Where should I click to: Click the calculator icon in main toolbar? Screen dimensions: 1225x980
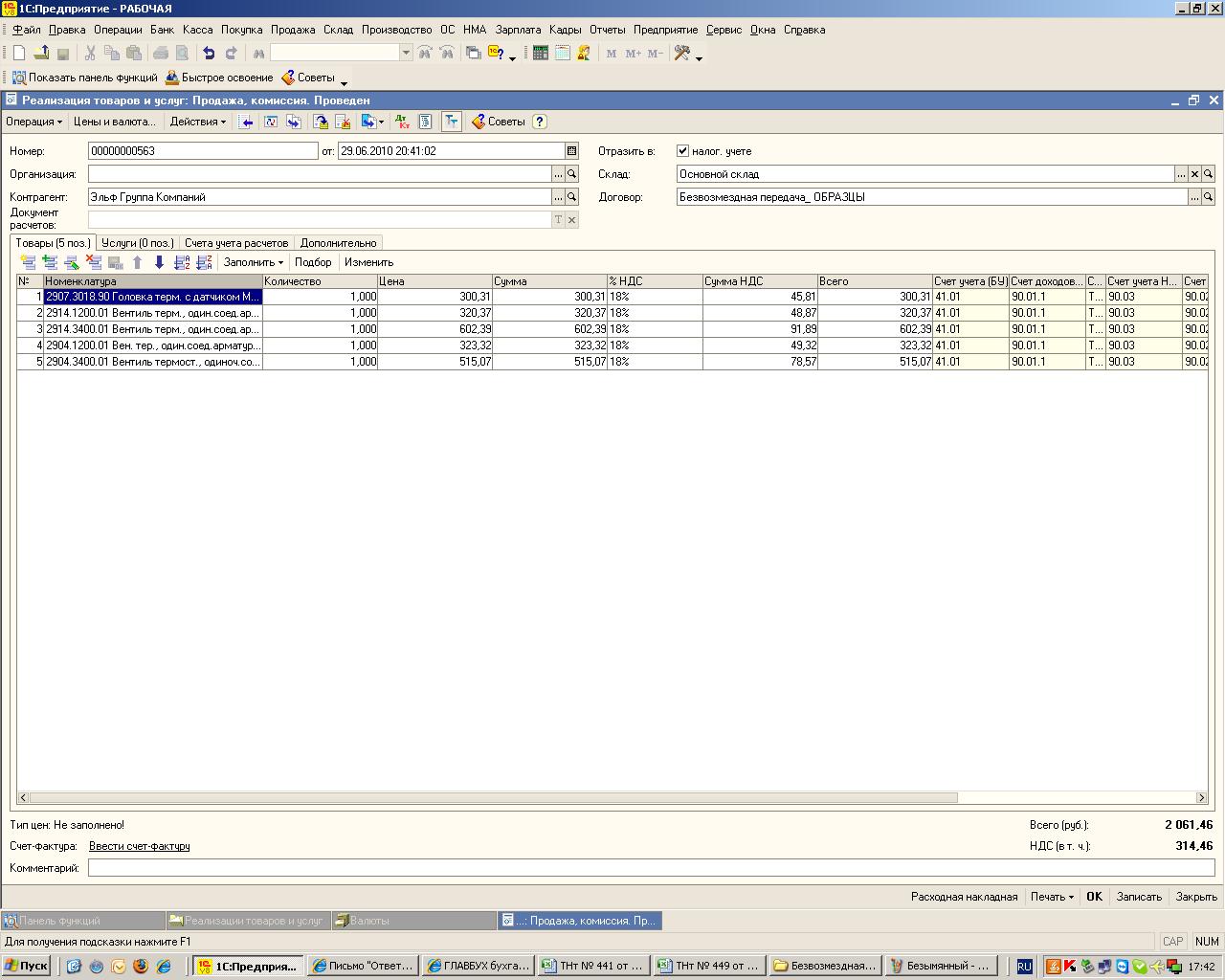(x=541, y=54)
